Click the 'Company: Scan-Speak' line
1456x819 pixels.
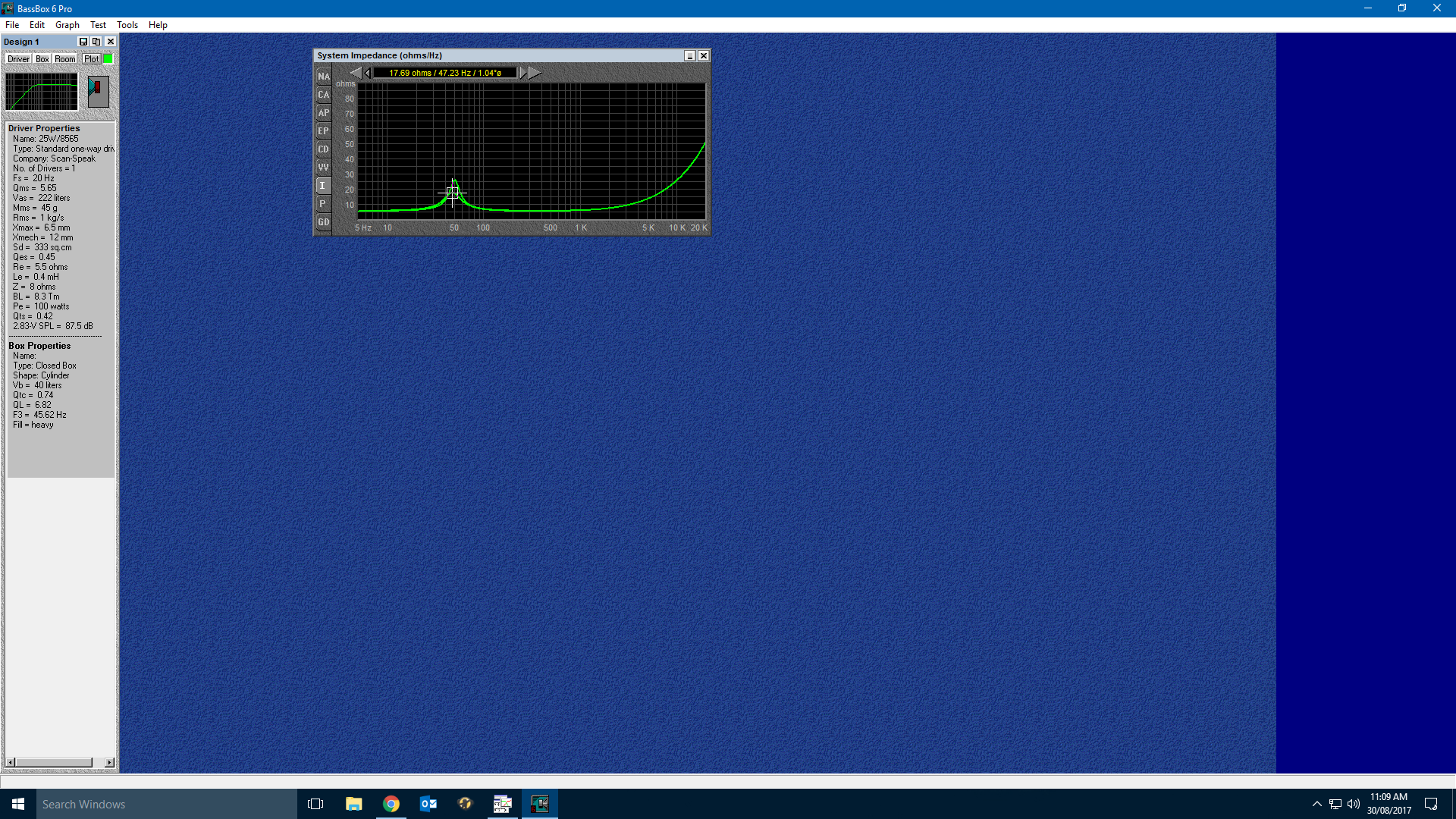[54, 158]
